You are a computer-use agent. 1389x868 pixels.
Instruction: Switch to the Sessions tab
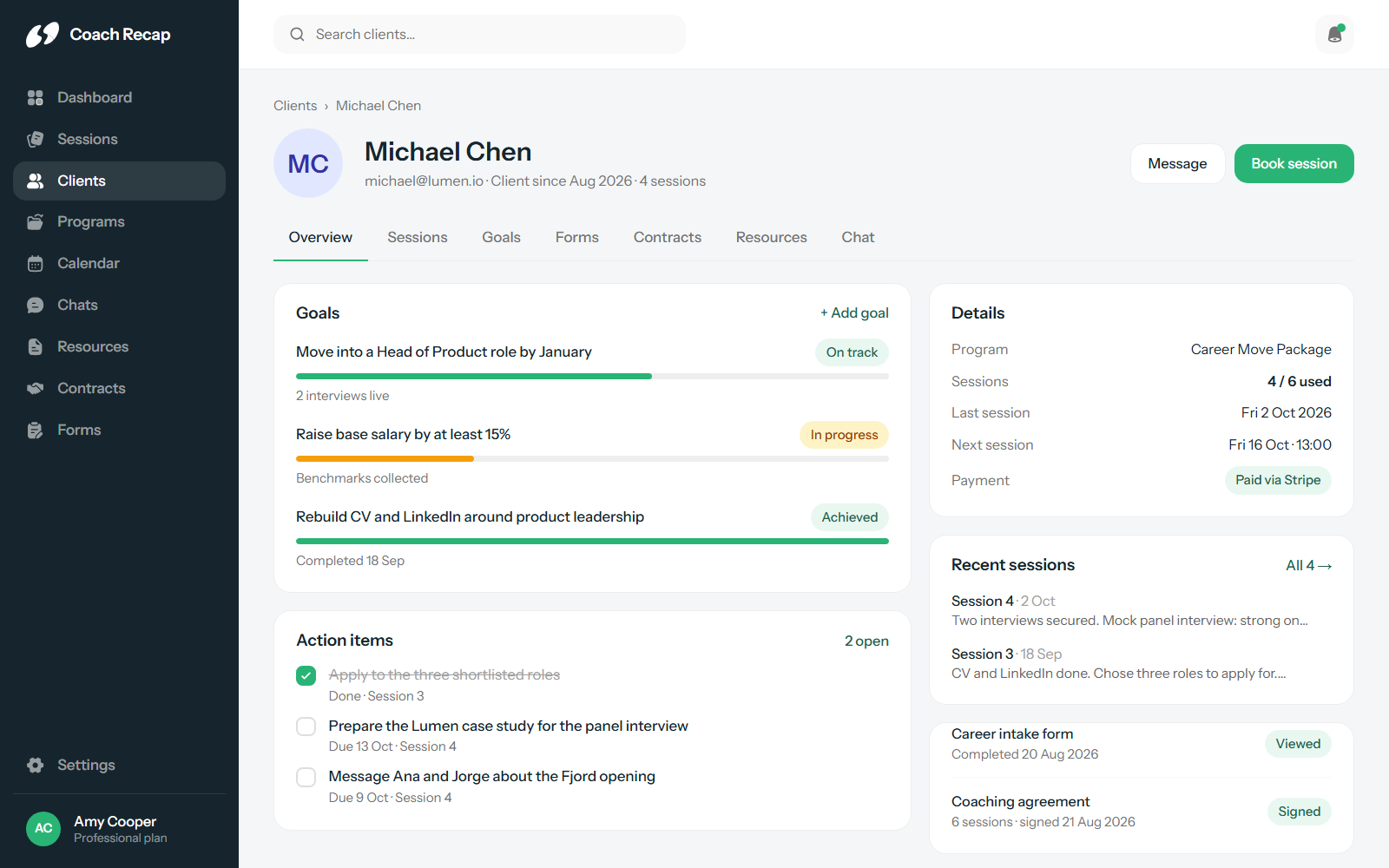(x=418, y=238)
